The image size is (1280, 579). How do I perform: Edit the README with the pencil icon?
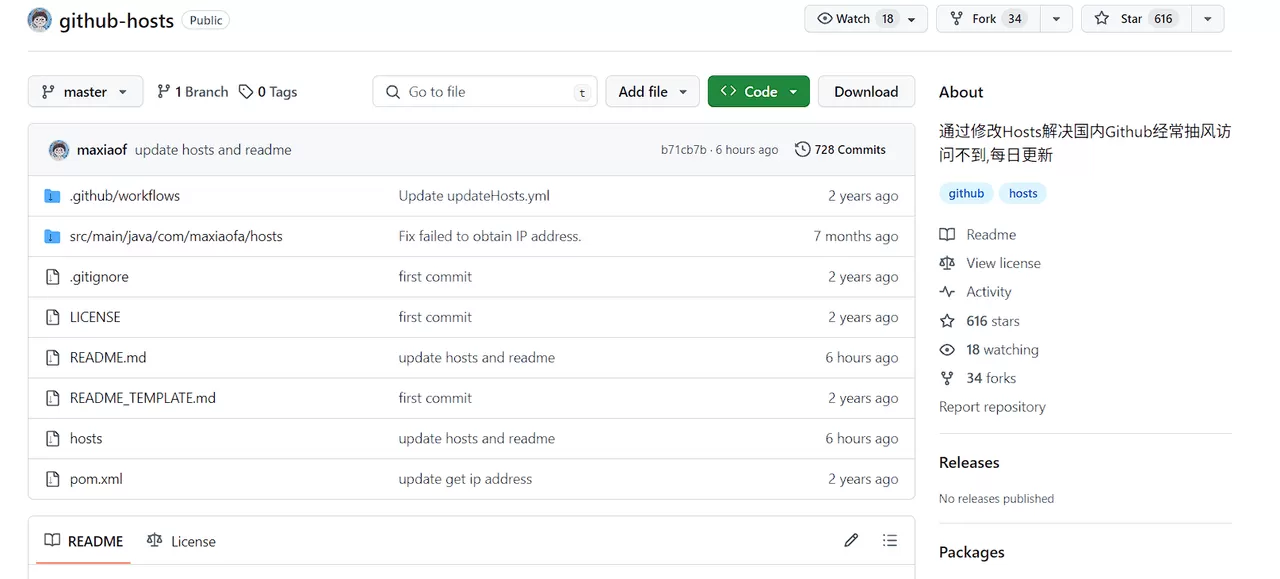pos(851,540)
